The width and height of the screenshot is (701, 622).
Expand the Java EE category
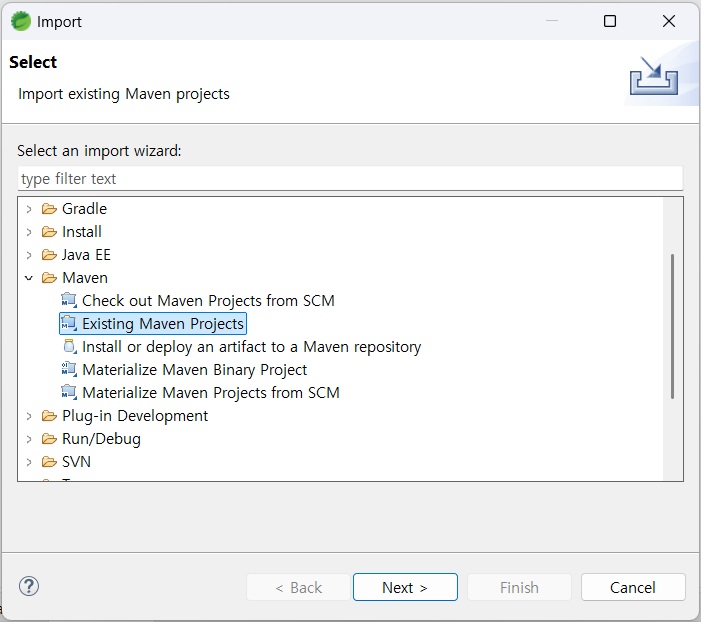click(29, 255)
